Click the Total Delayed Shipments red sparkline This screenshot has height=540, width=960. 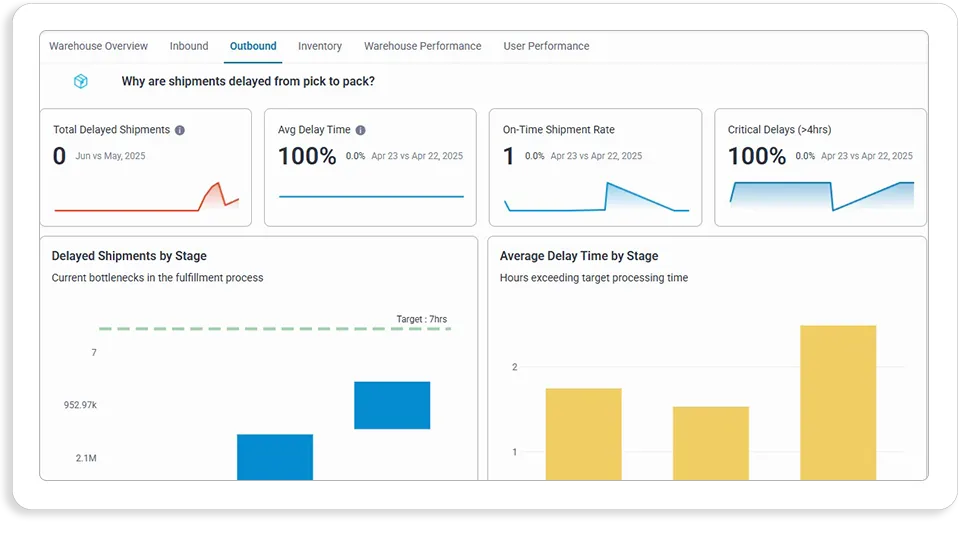(x=146, y=197)
